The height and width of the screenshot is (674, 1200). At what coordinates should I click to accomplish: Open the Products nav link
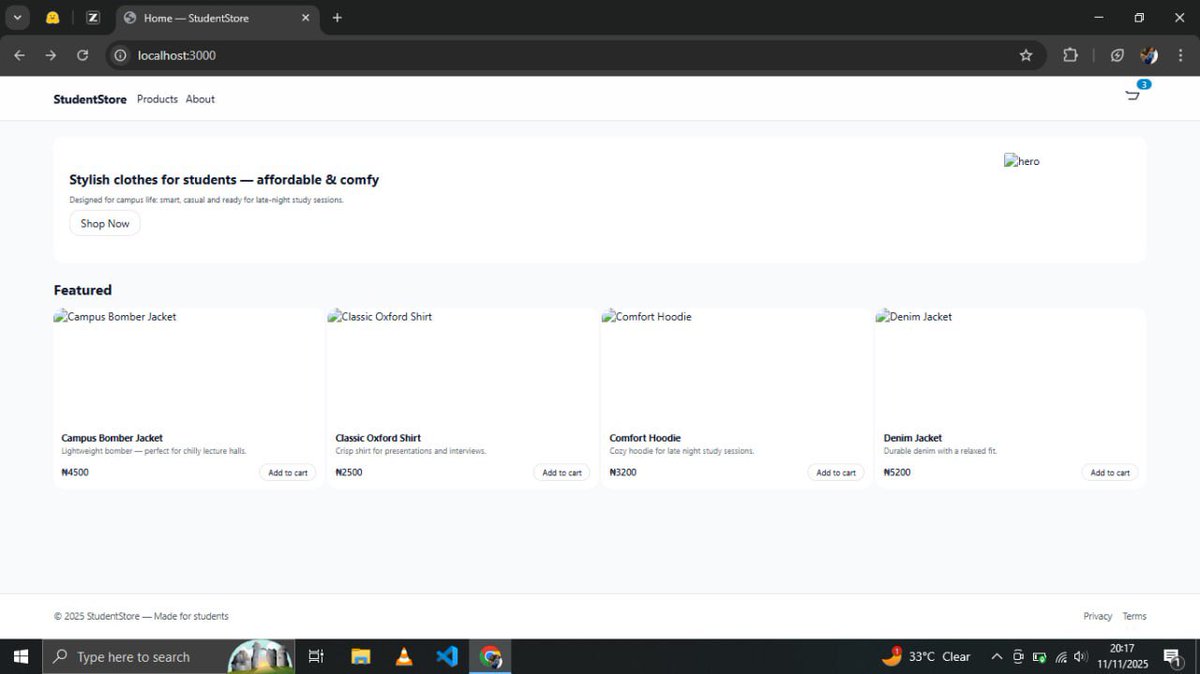point(157,99)
